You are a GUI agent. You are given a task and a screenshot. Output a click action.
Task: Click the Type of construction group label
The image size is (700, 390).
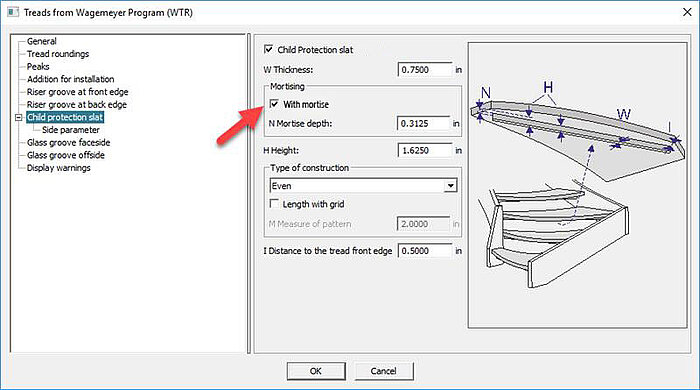click(x=309, y=168)
